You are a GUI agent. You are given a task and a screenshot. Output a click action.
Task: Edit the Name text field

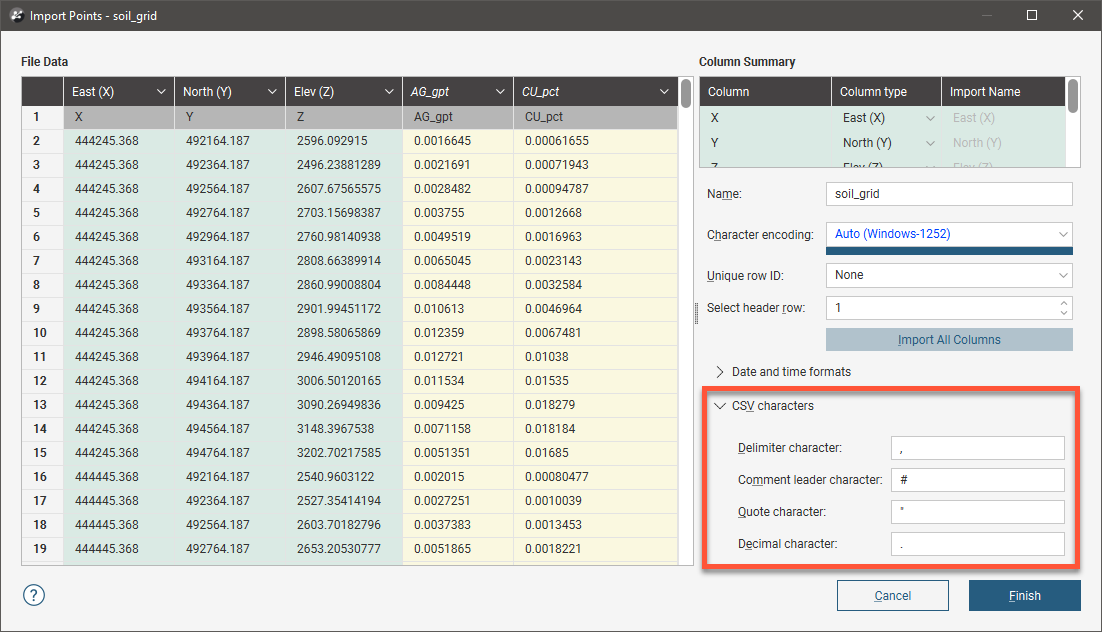pyautogui.click(x=949, y=194)
